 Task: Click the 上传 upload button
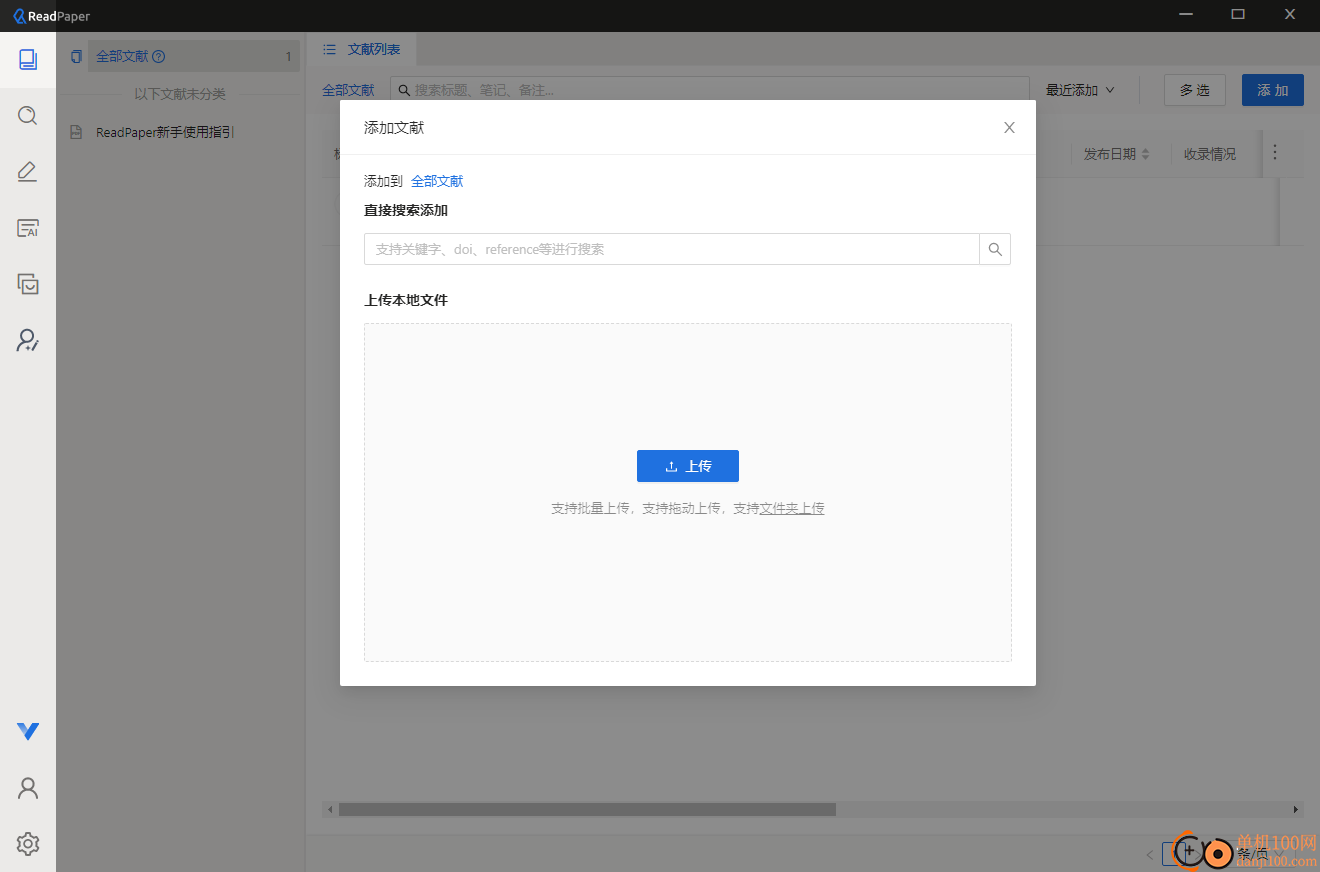click(x=688, y=466)
